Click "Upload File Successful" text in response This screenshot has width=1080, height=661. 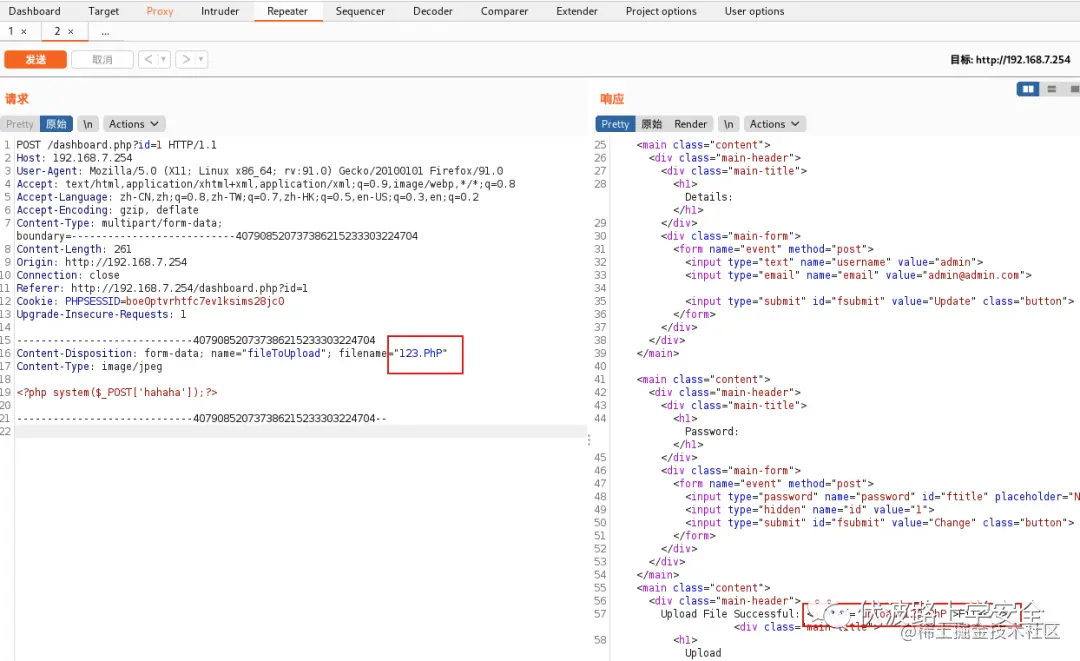pyautogui.click(x=727, y=613)
